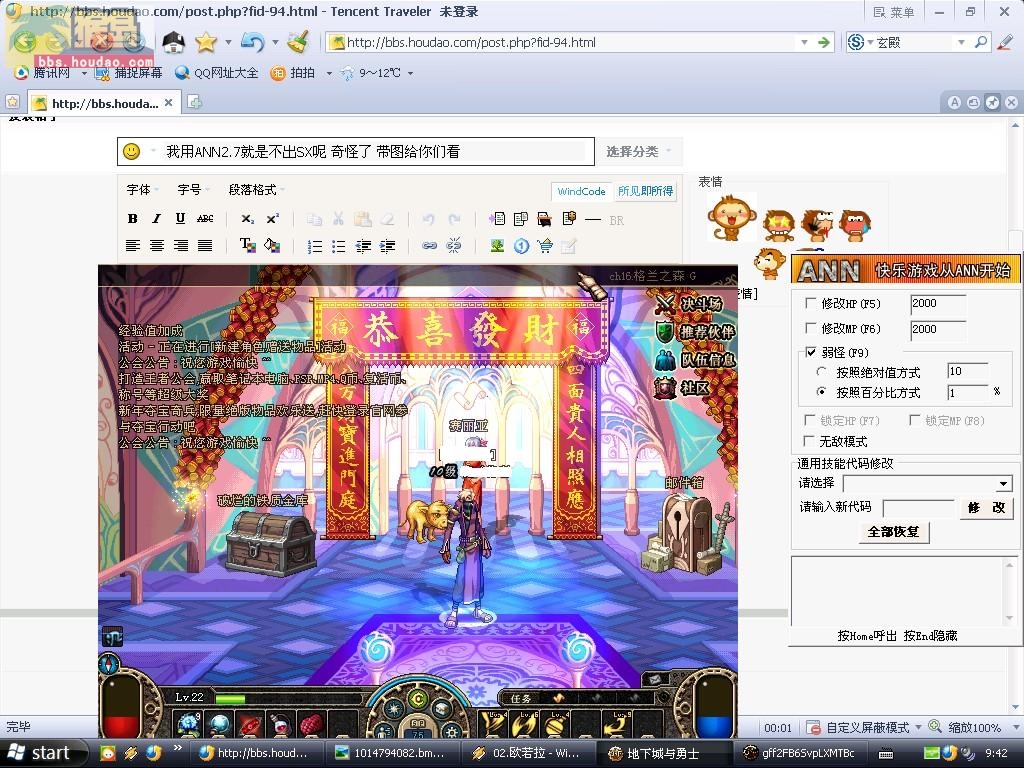
Task: Insert horizontal rule line
Action: click(593, 220)
